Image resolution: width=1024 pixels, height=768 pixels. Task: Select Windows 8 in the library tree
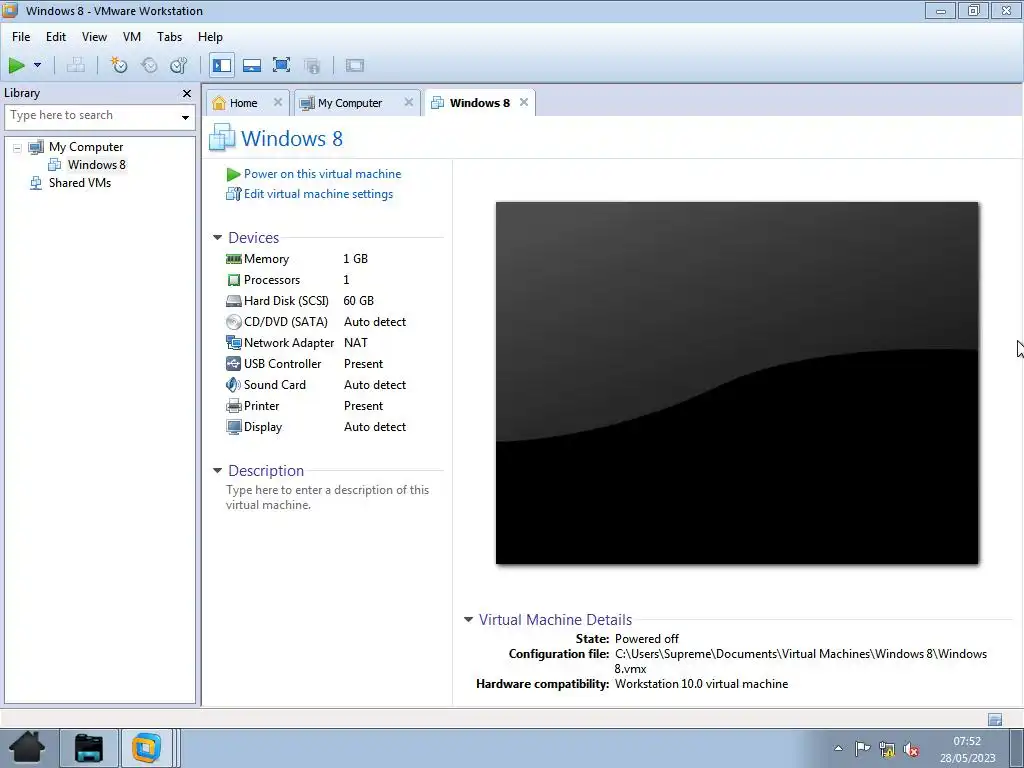(97, 165)
